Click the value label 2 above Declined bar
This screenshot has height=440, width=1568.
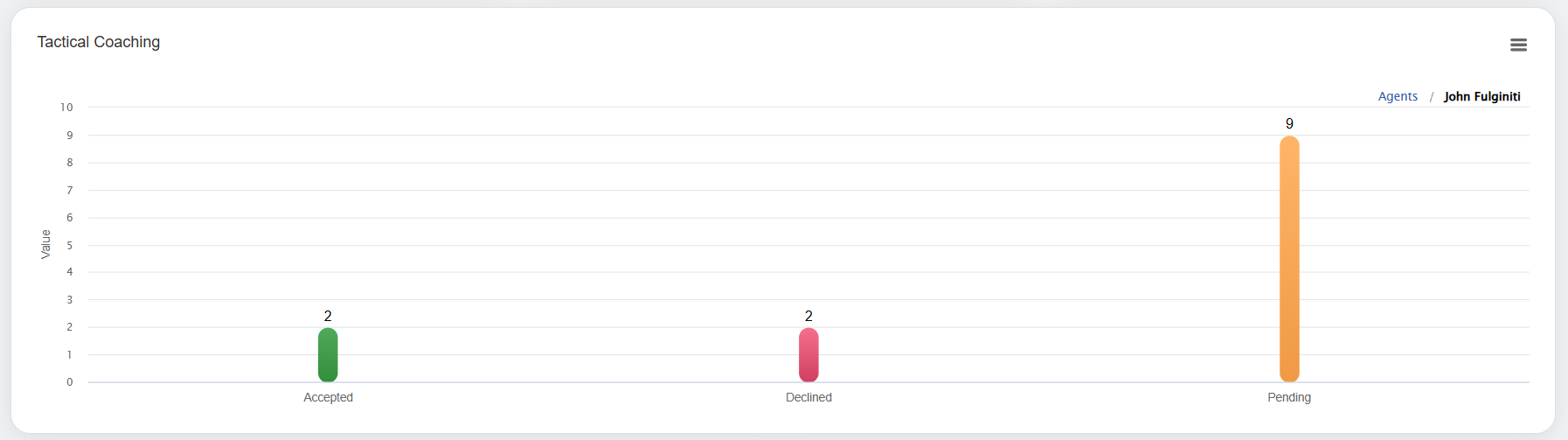point(808,316)
